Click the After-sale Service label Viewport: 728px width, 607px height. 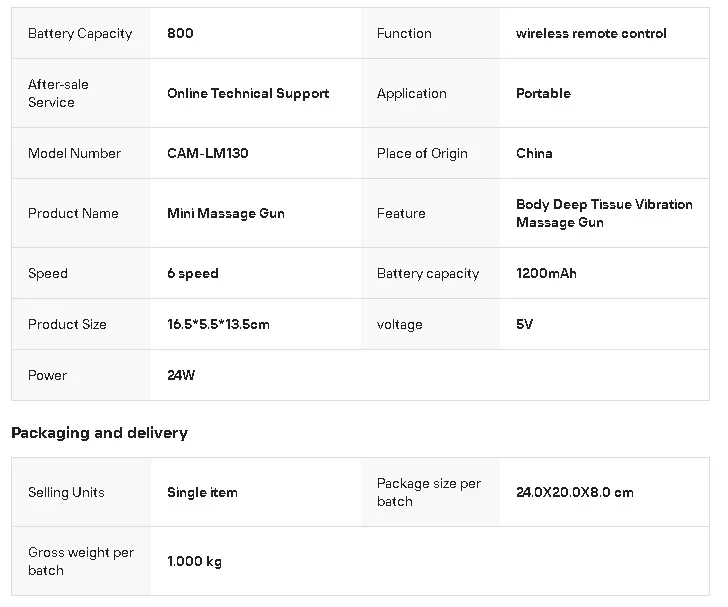coord(58,93)
